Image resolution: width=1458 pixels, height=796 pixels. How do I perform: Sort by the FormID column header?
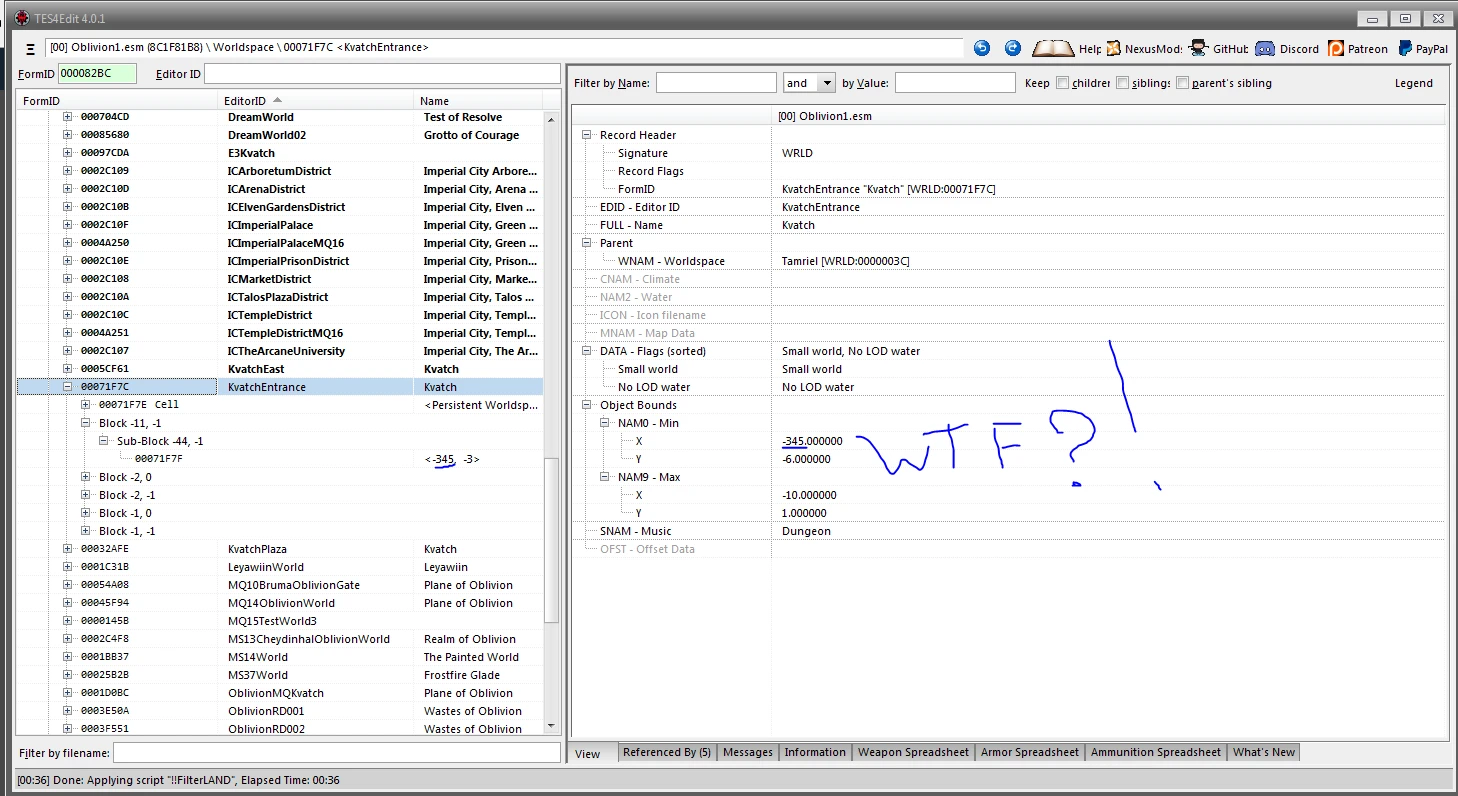[x=118, y=101]
